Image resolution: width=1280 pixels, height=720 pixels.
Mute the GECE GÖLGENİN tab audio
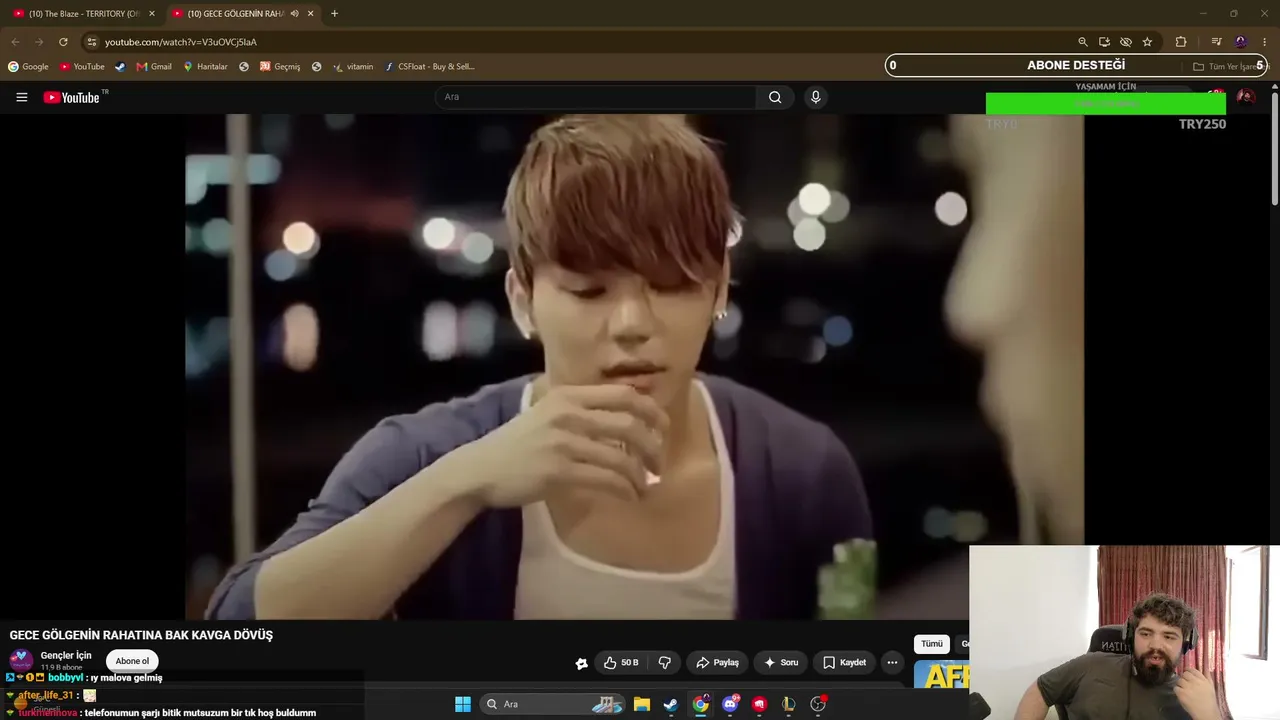coord(294,14)
